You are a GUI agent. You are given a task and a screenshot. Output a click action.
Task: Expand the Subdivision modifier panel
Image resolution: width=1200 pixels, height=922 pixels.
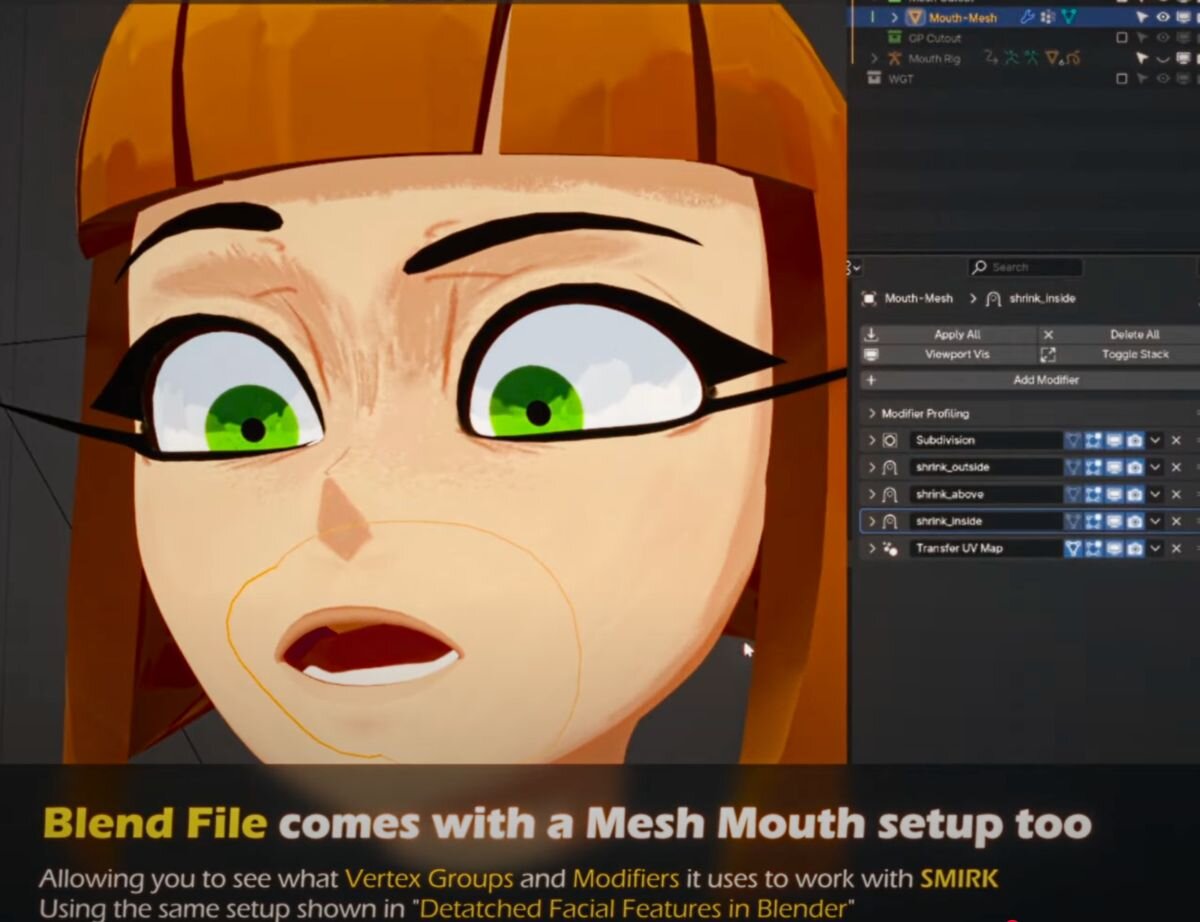pos(871,440)
